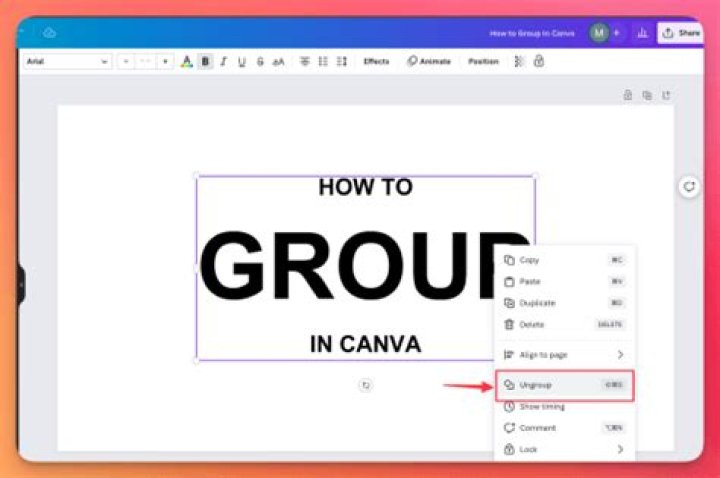Open the Position panel
The image size is (720, 478).
click(483, 62)
